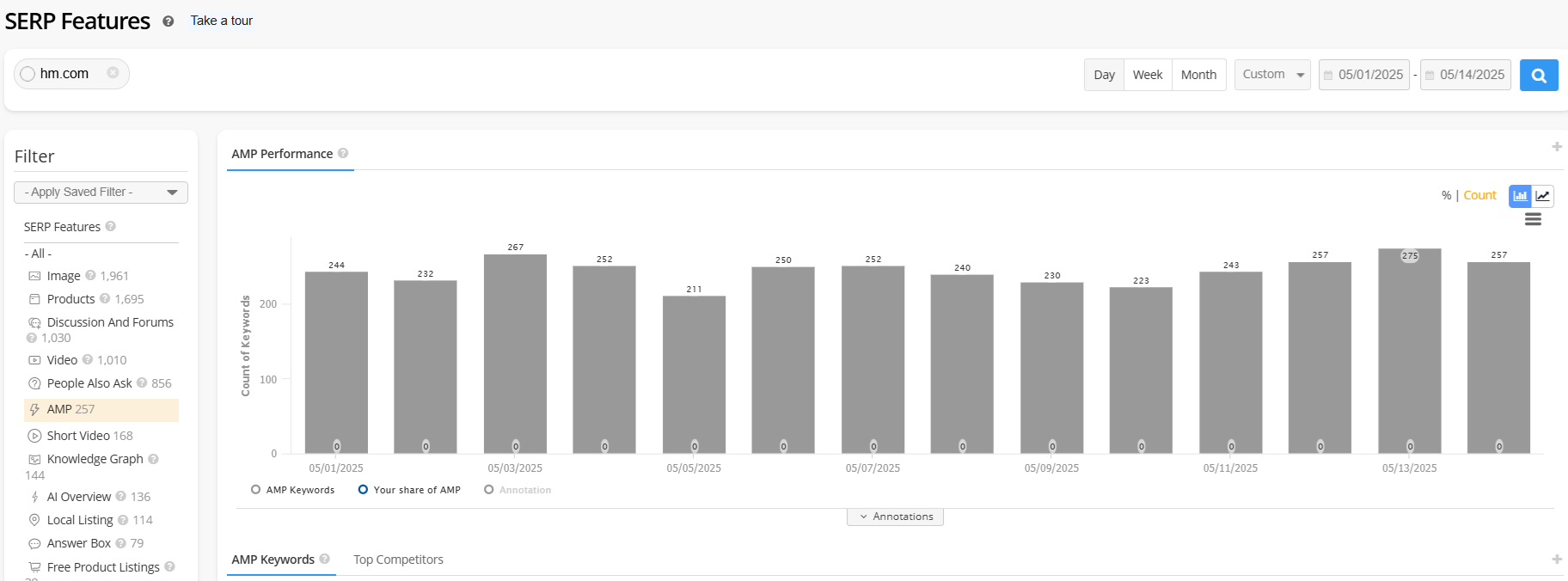
Task: Remove hm.com domain with X icon
Action: (x=113, y=73)
